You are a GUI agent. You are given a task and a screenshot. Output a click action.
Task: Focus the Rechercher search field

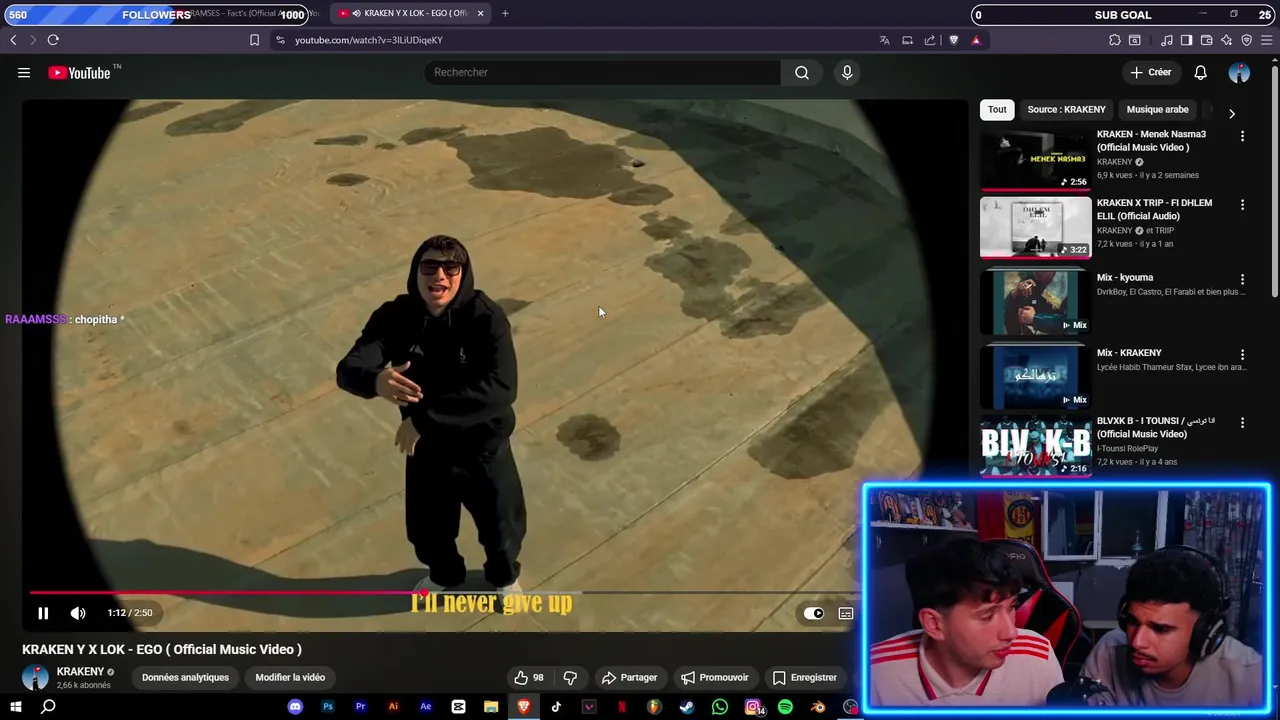(x=603, y=72)
